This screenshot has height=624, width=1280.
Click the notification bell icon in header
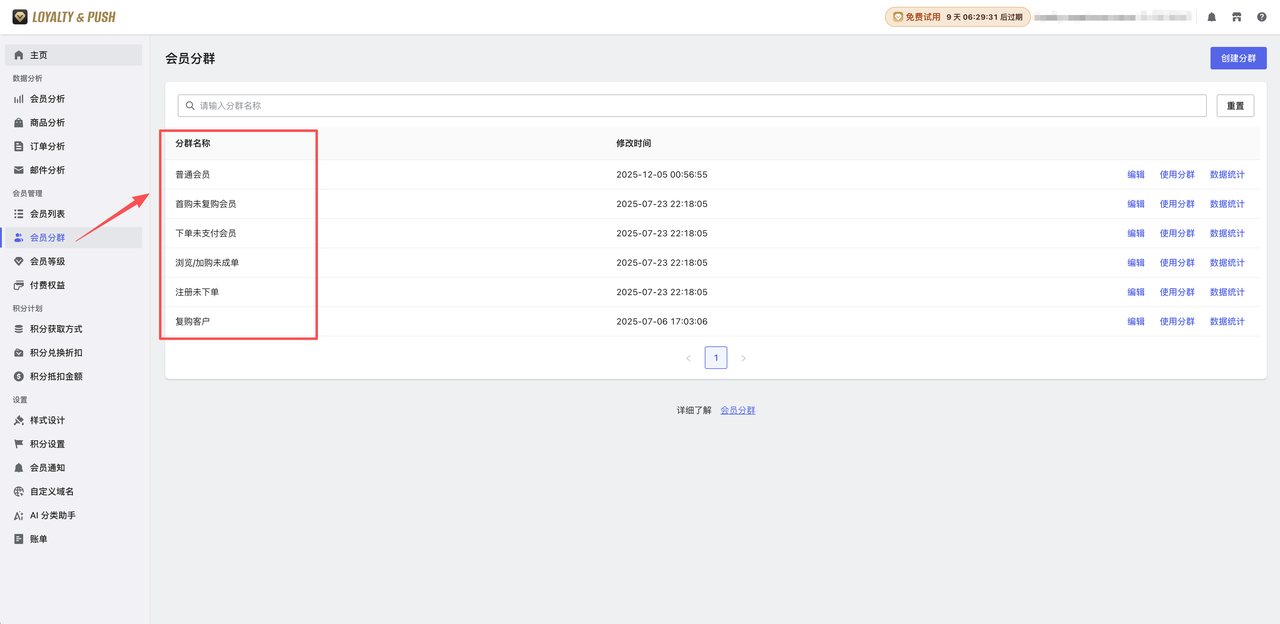[x=1212, y=17]
